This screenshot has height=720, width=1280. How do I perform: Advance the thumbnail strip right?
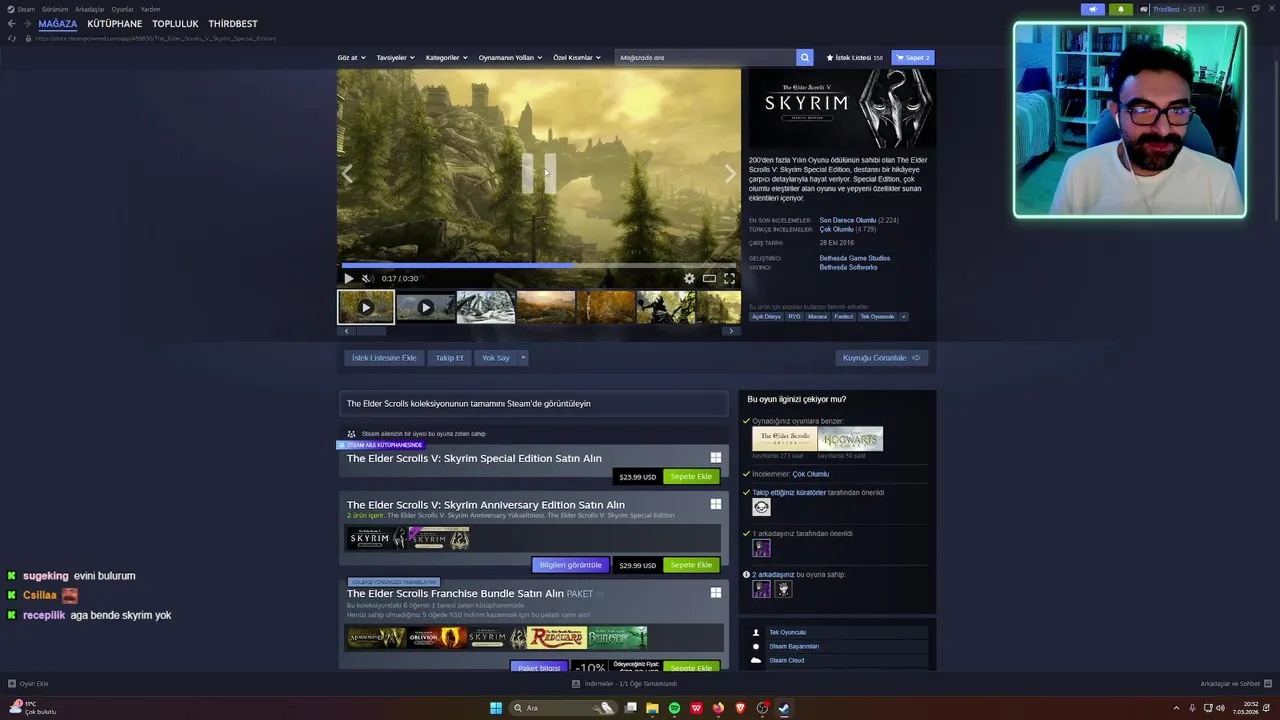731,331
